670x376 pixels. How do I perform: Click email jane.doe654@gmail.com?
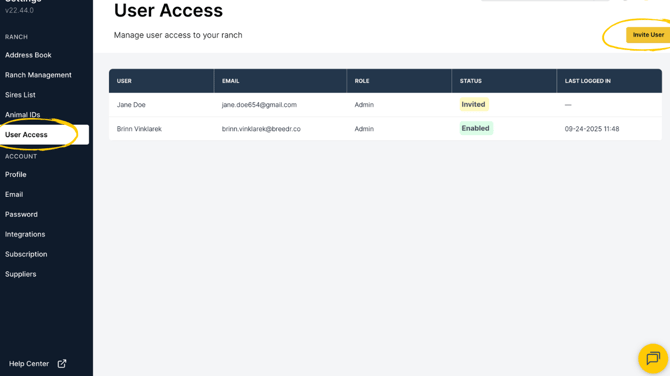[259, 105]
